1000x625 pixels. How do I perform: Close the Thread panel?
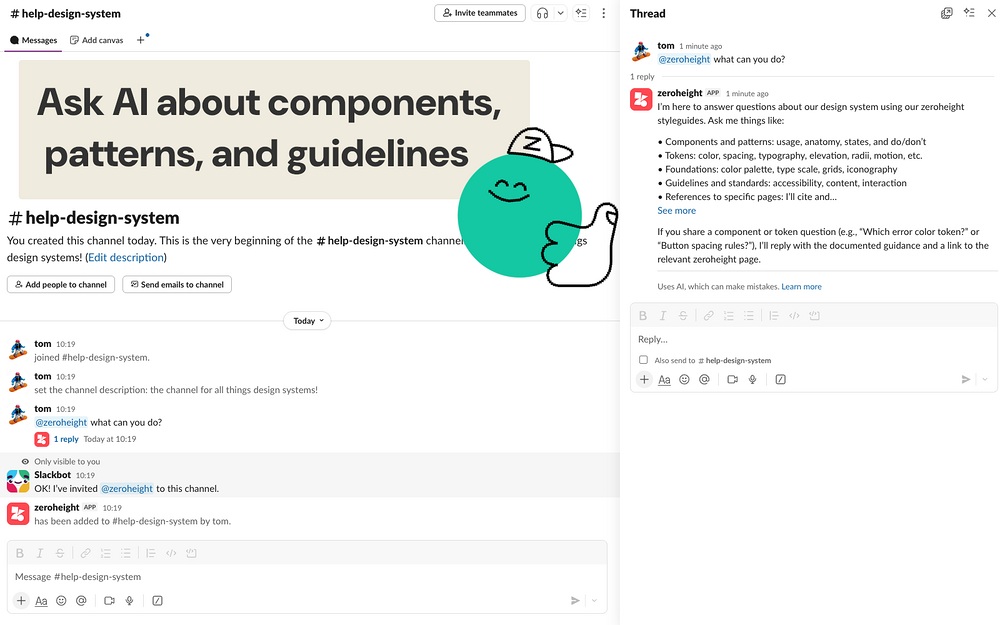pyautogui.click(x=992, y=13)
